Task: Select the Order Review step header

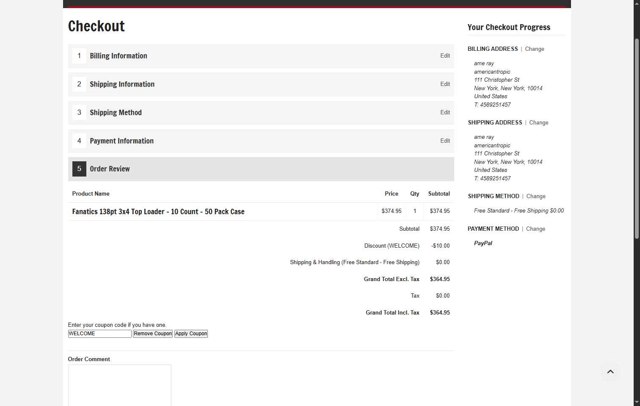Action: (261, 169)
